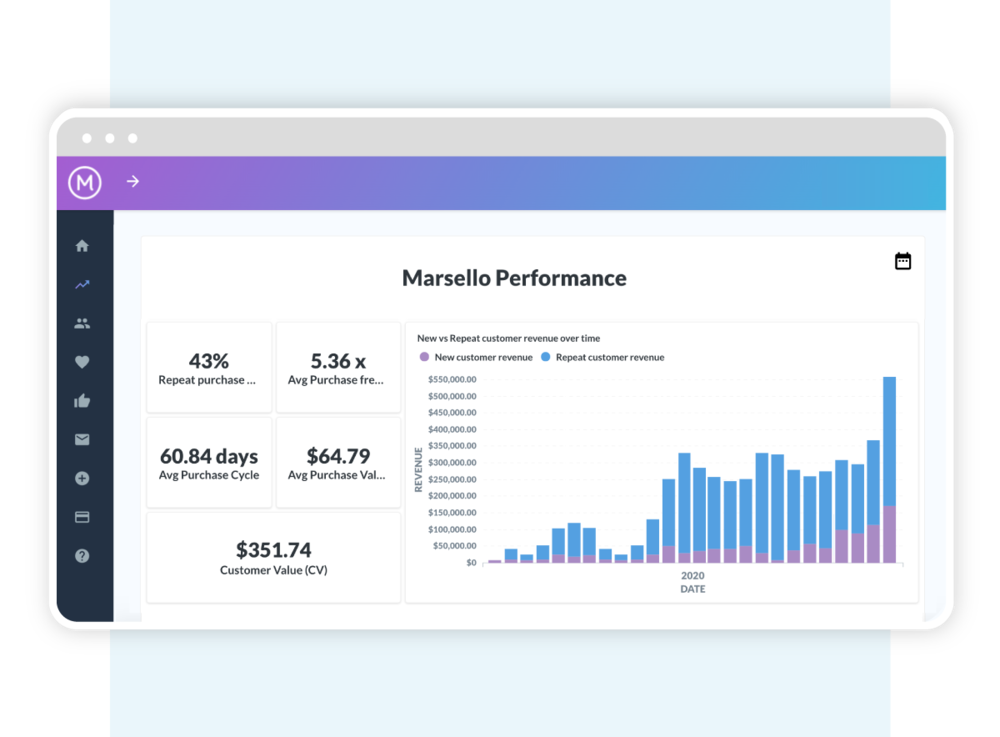Click the heart loyalty icon
1000x737 pixels.
(x=82, y=362)
